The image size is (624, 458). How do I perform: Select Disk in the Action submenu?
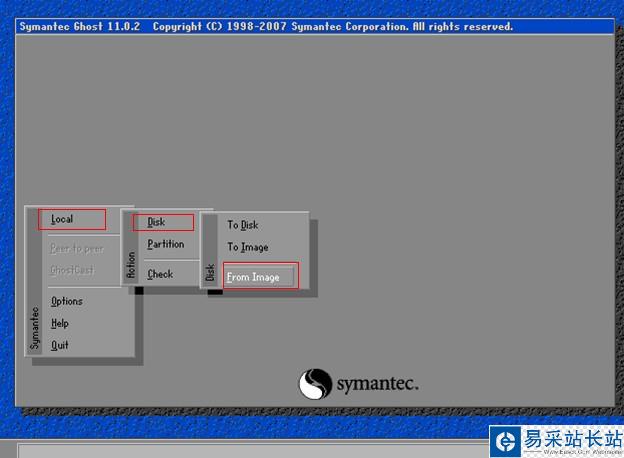click(x=156, y=222)
